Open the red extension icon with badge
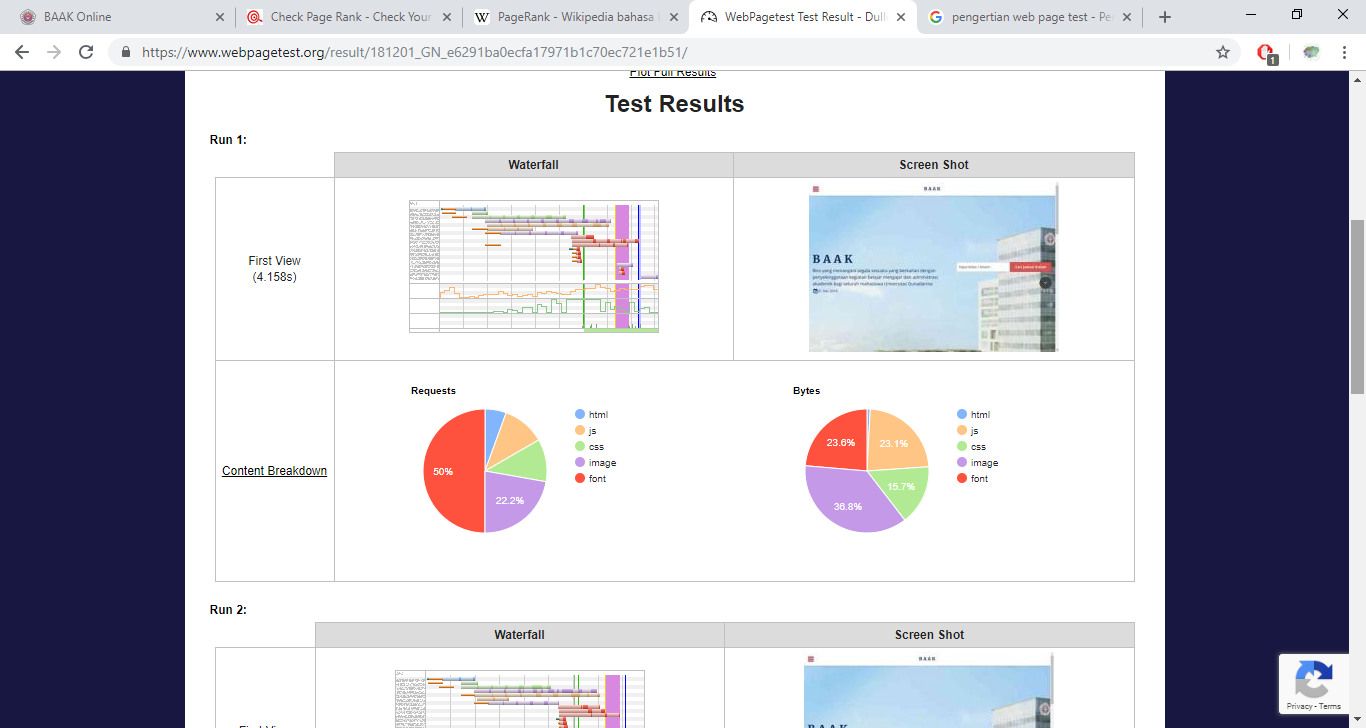This screenshot has width=1366, height=728. [1266, 53]
